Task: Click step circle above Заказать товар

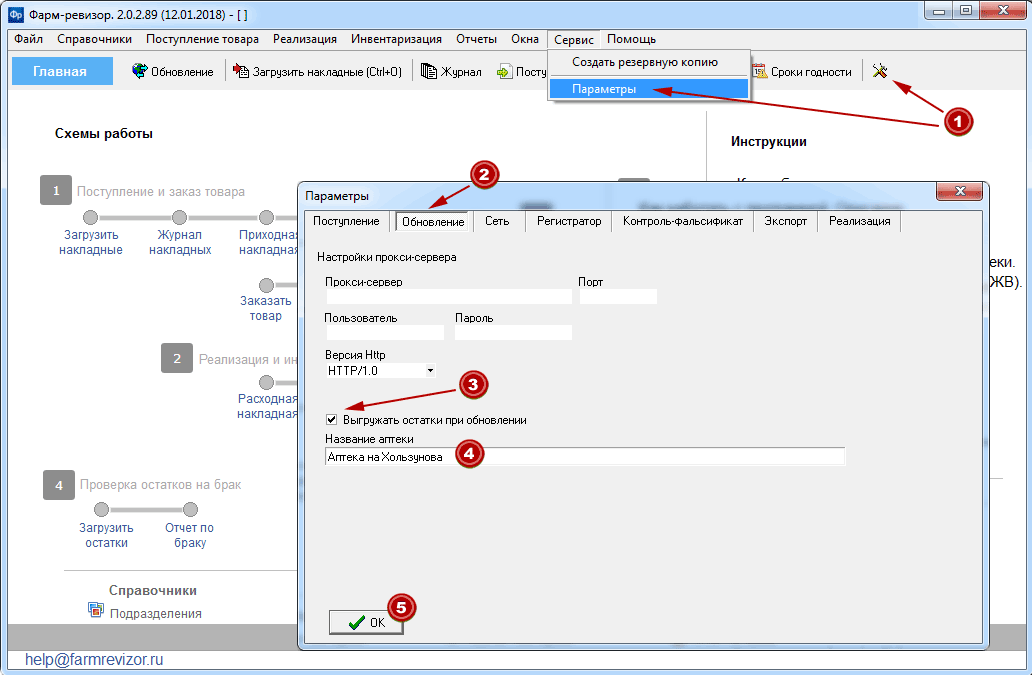Action: pos(266,285)
